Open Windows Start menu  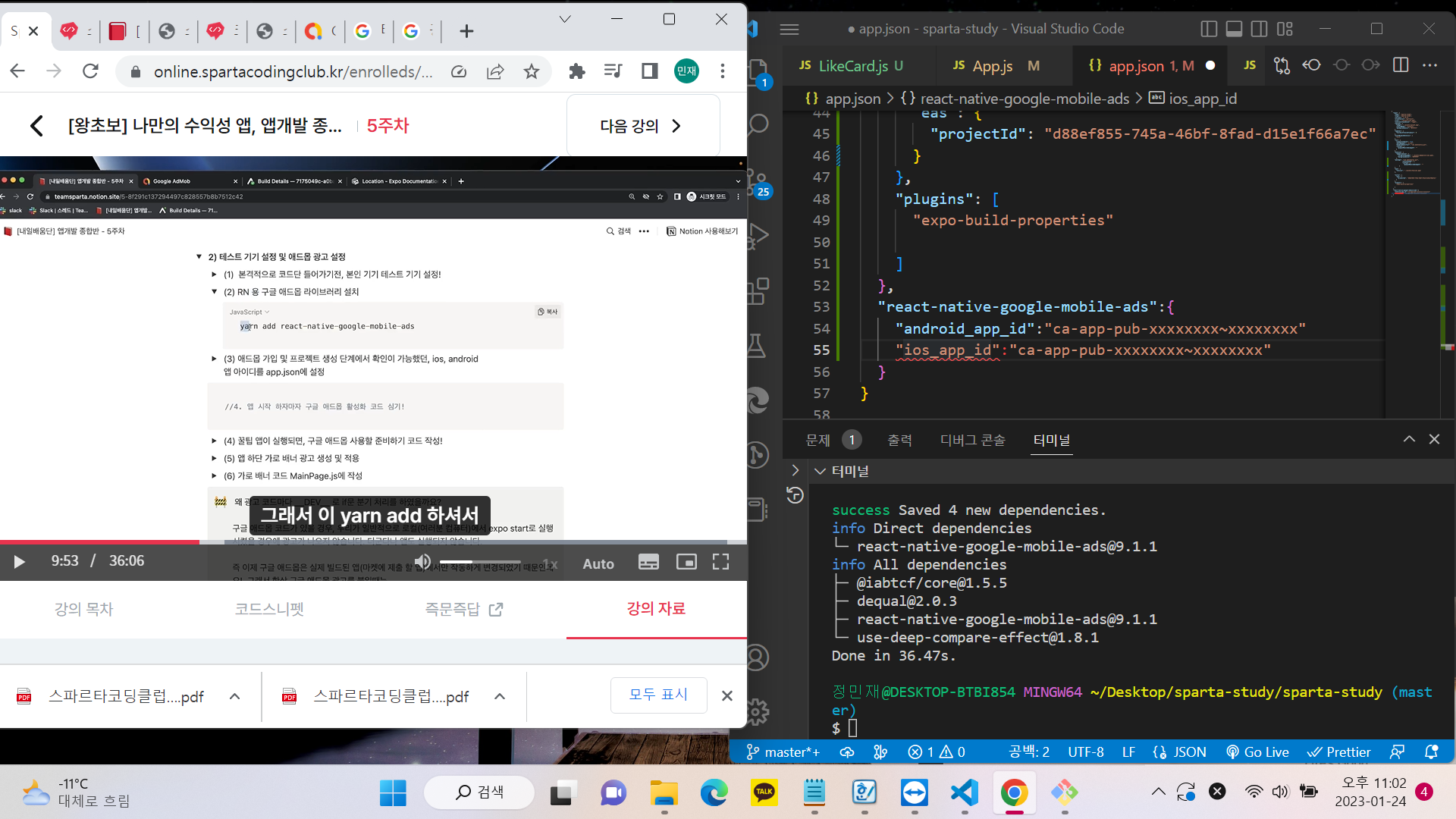393,792
